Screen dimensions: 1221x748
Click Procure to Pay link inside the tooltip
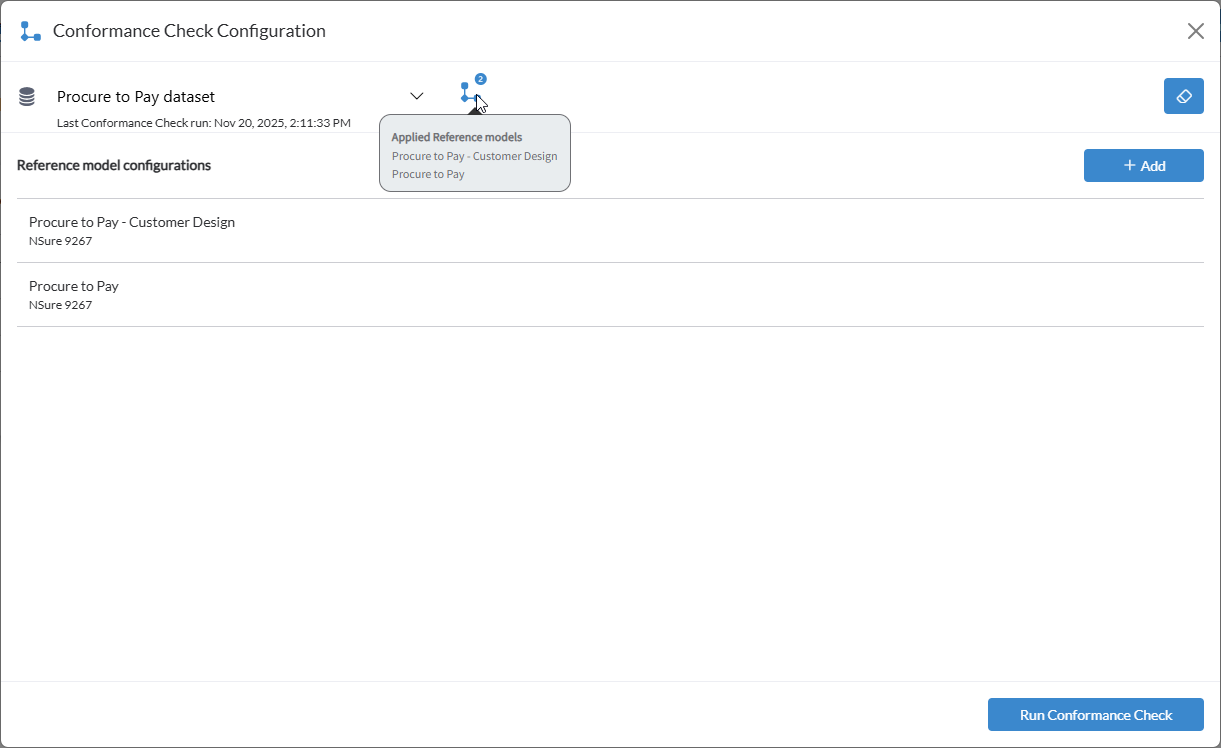point(428,174)
